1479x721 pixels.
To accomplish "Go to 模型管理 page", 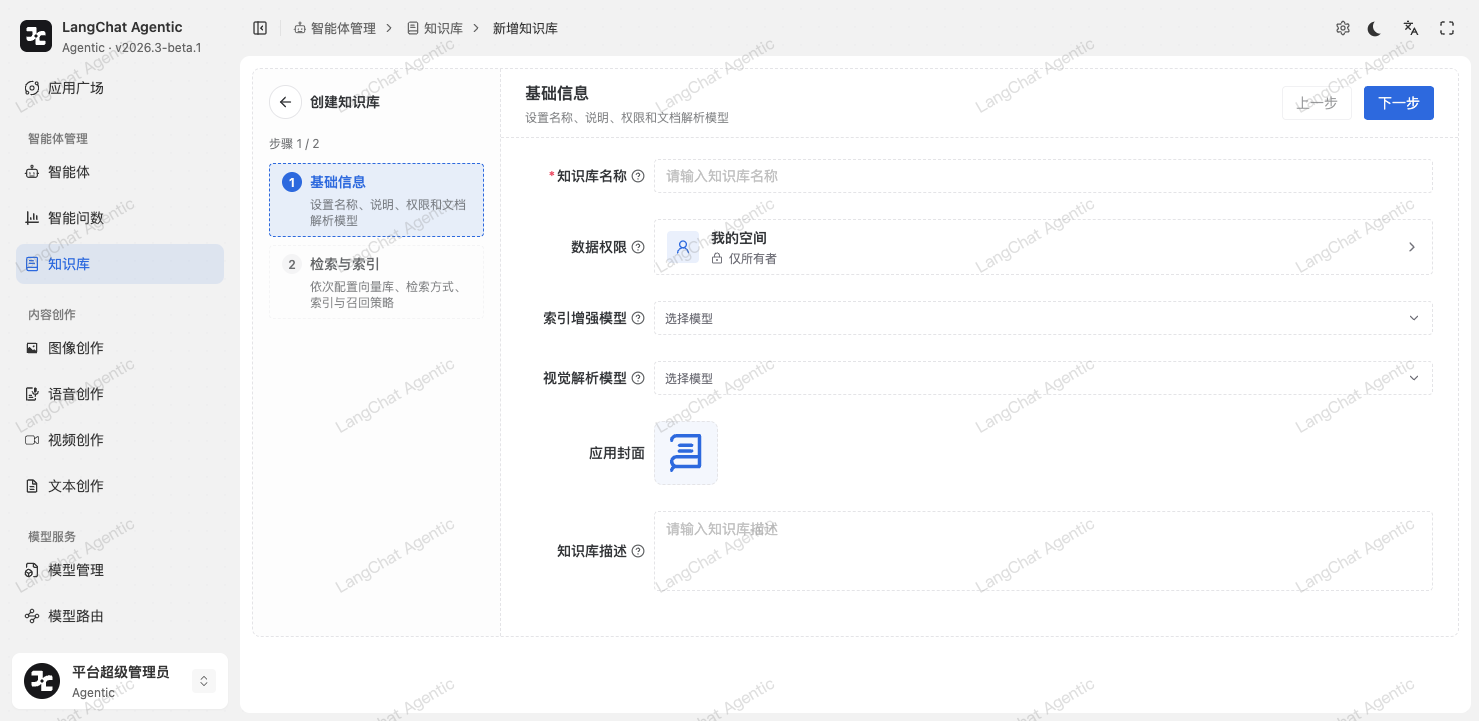I will coord(120,570).
